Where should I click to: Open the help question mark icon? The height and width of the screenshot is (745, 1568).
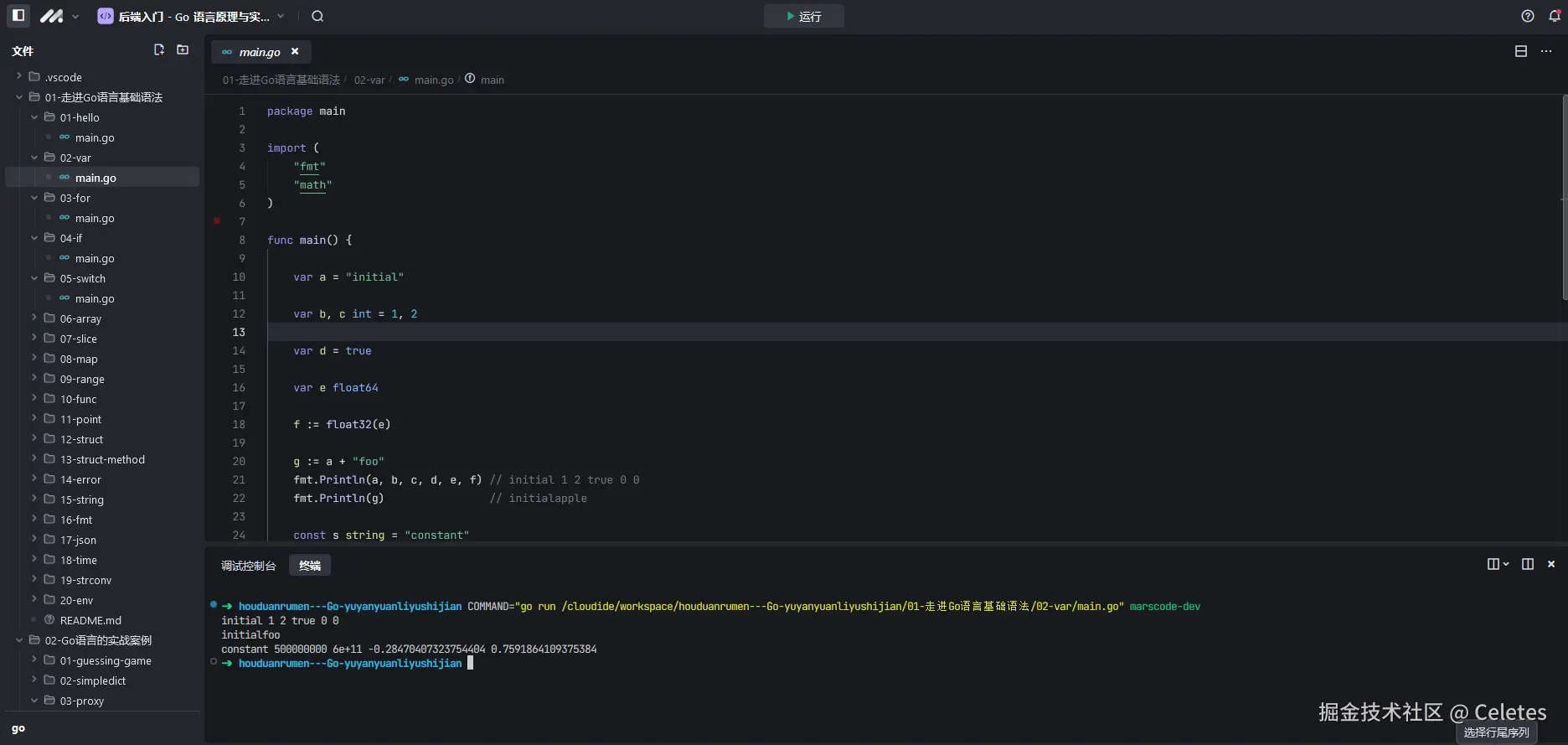click(x=1528, y=16)
